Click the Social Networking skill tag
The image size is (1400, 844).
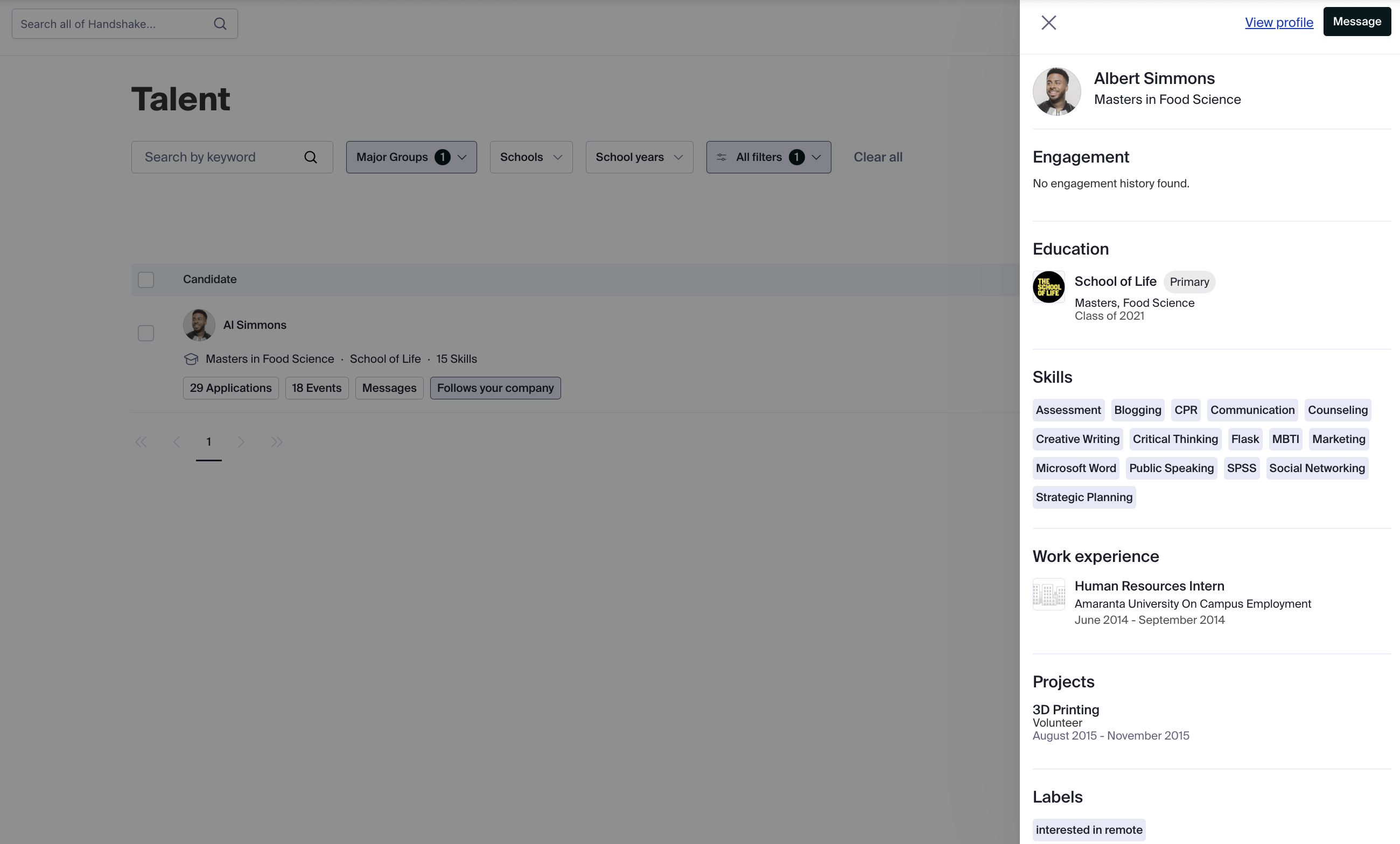coord(1317,468)
